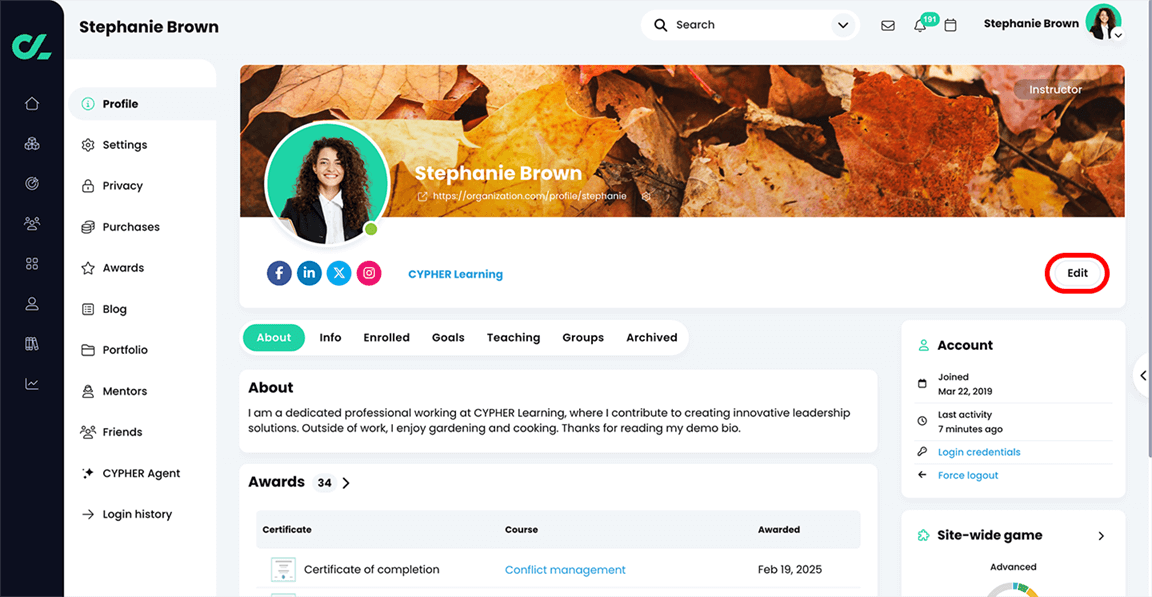Expand the Awards section chevron
The width and height of the screenshot is (1152, 597).
[x=346, y=483]
